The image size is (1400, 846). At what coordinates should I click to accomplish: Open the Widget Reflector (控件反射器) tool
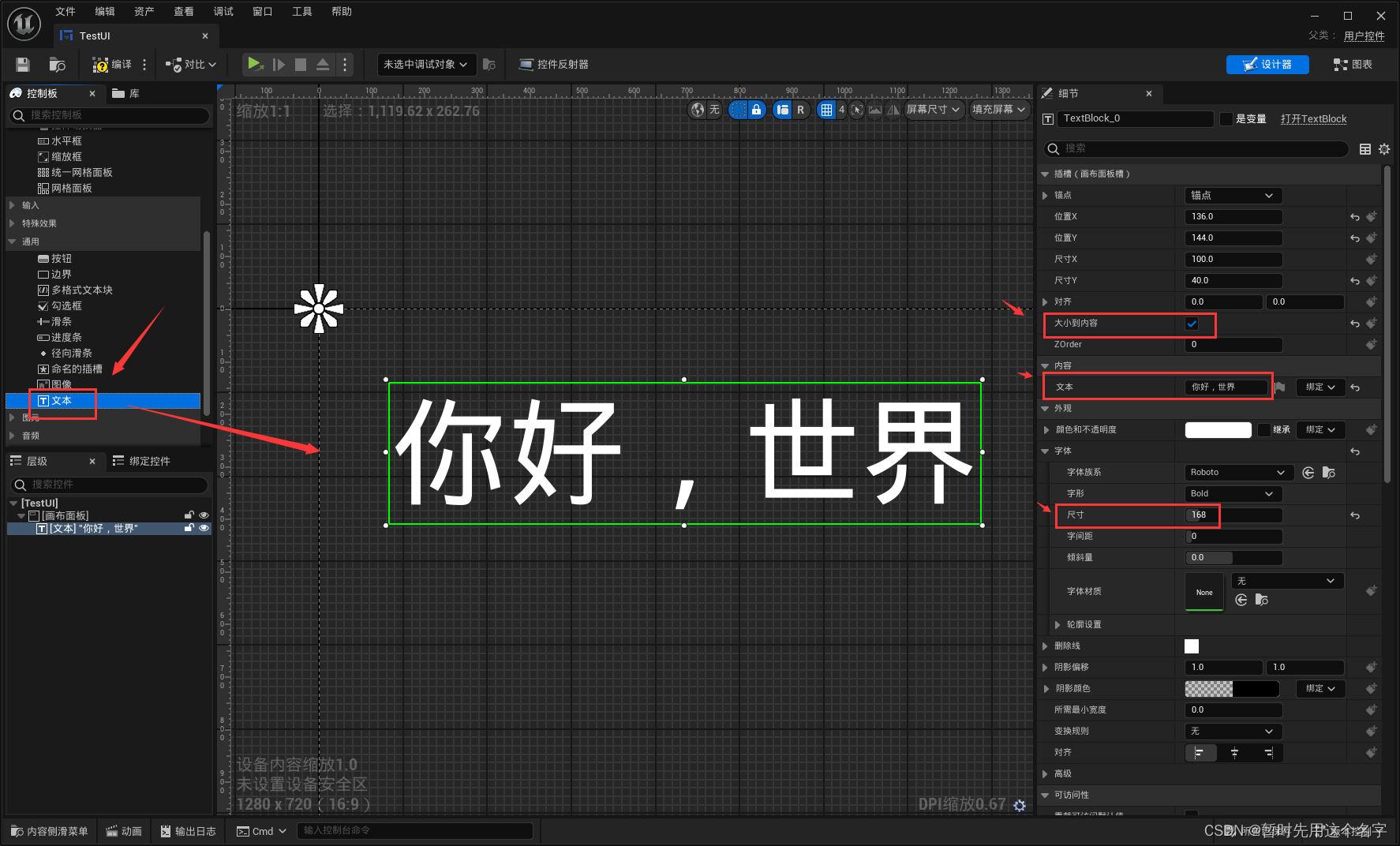click(x=553, y=65)
